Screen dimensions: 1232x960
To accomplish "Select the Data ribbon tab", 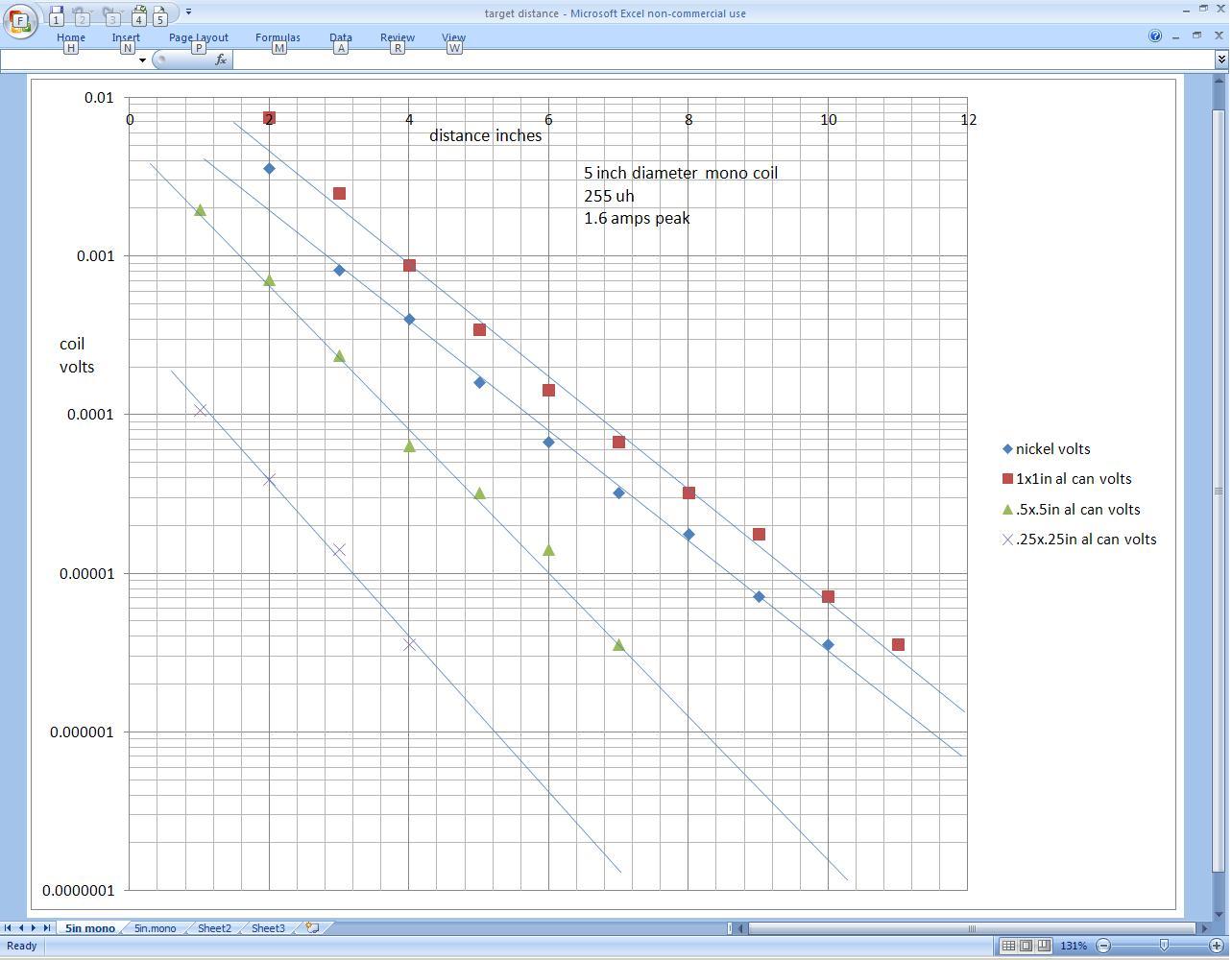I will (x=341, y=37).
